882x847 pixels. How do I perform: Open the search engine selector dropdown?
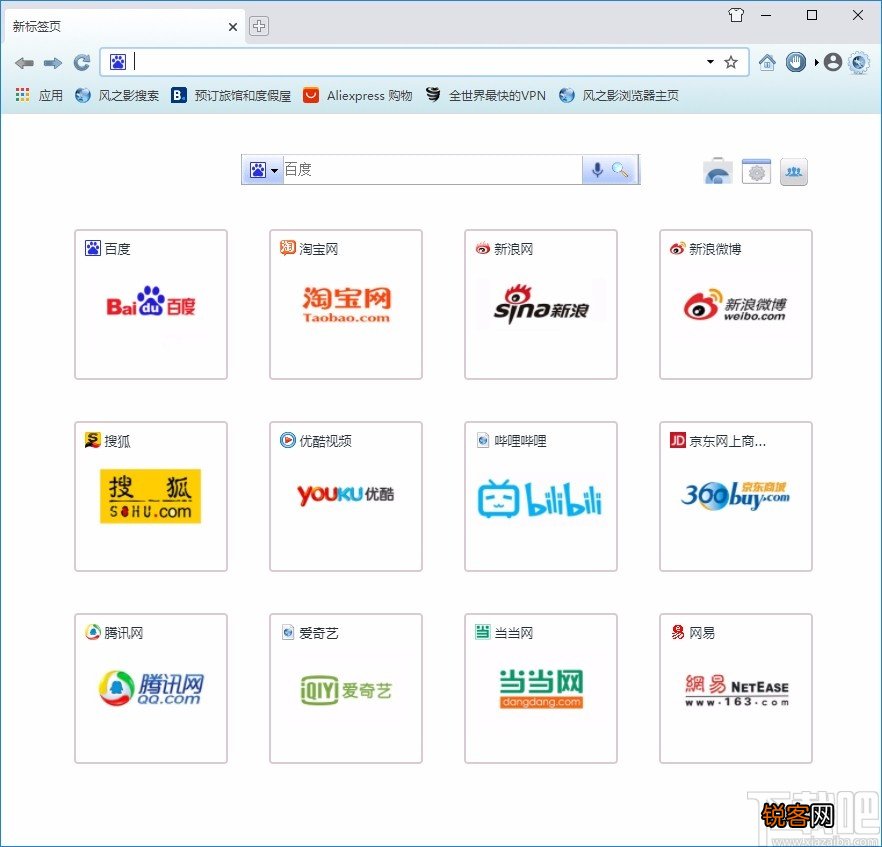pyautogui.click(x=263, y=170)
